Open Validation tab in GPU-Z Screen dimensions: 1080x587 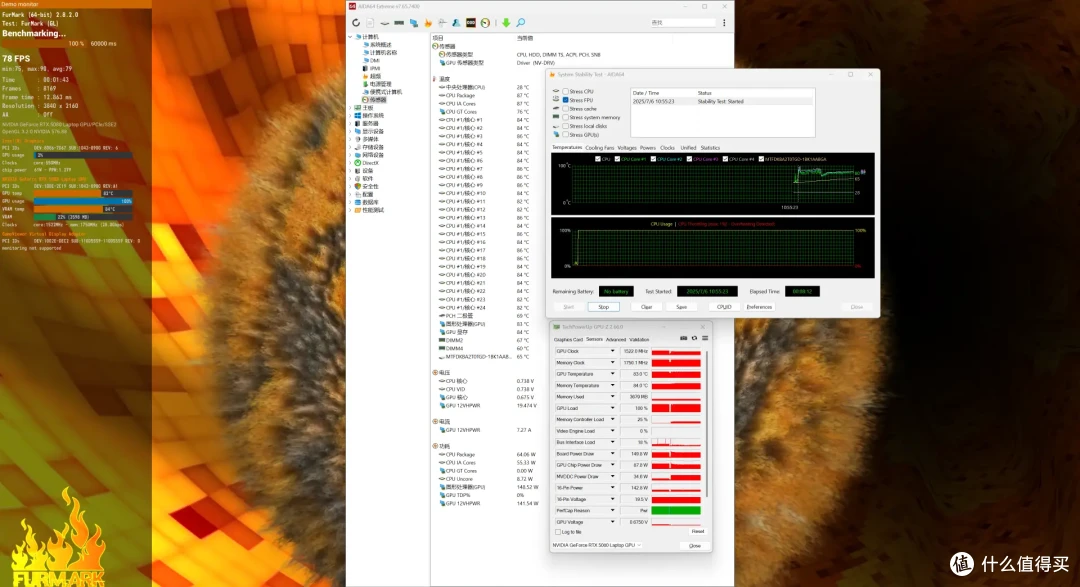639,339
